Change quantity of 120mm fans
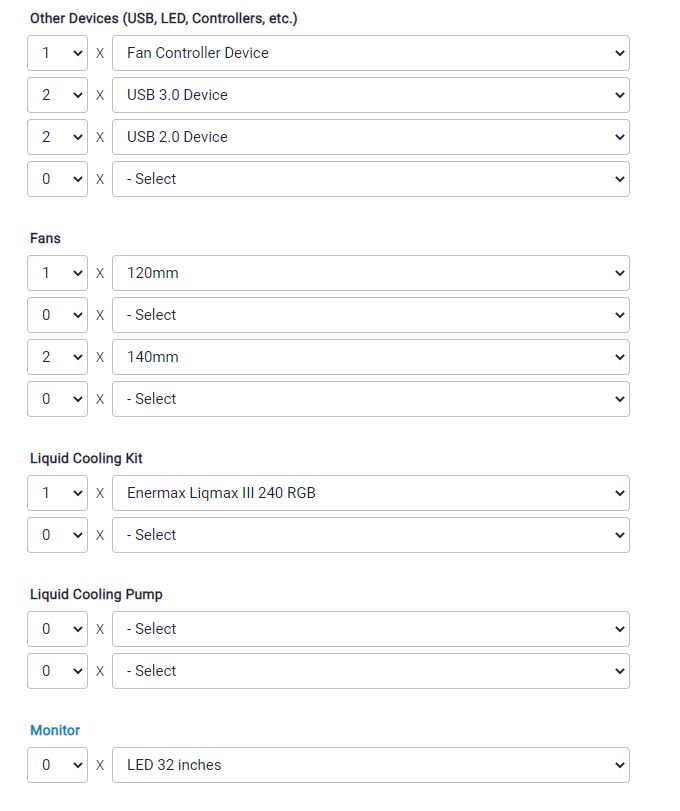 point(57,273)
